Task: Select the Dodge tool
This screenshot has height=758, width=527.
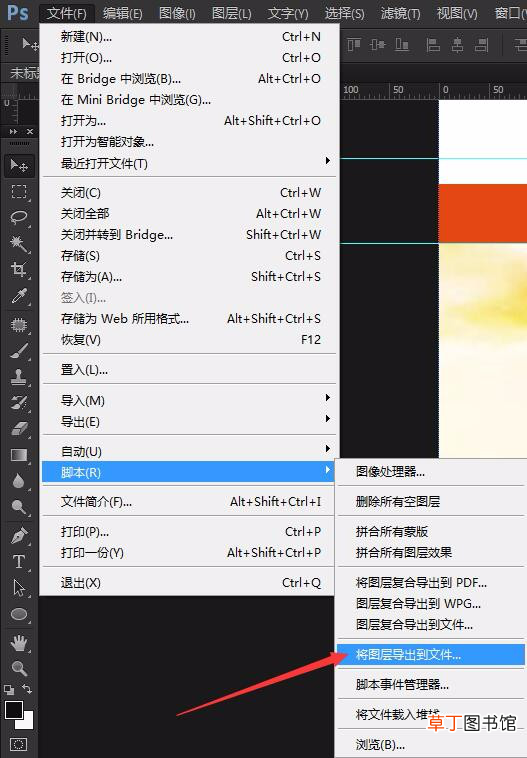Action: (19, 507)
